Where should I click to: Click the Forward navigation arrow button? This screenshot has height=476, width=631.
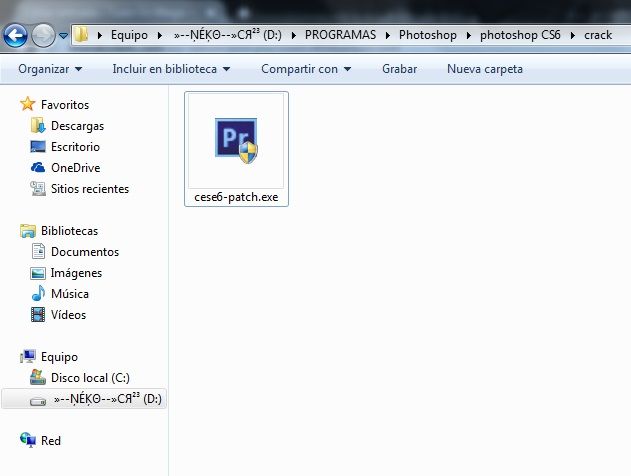43,35
